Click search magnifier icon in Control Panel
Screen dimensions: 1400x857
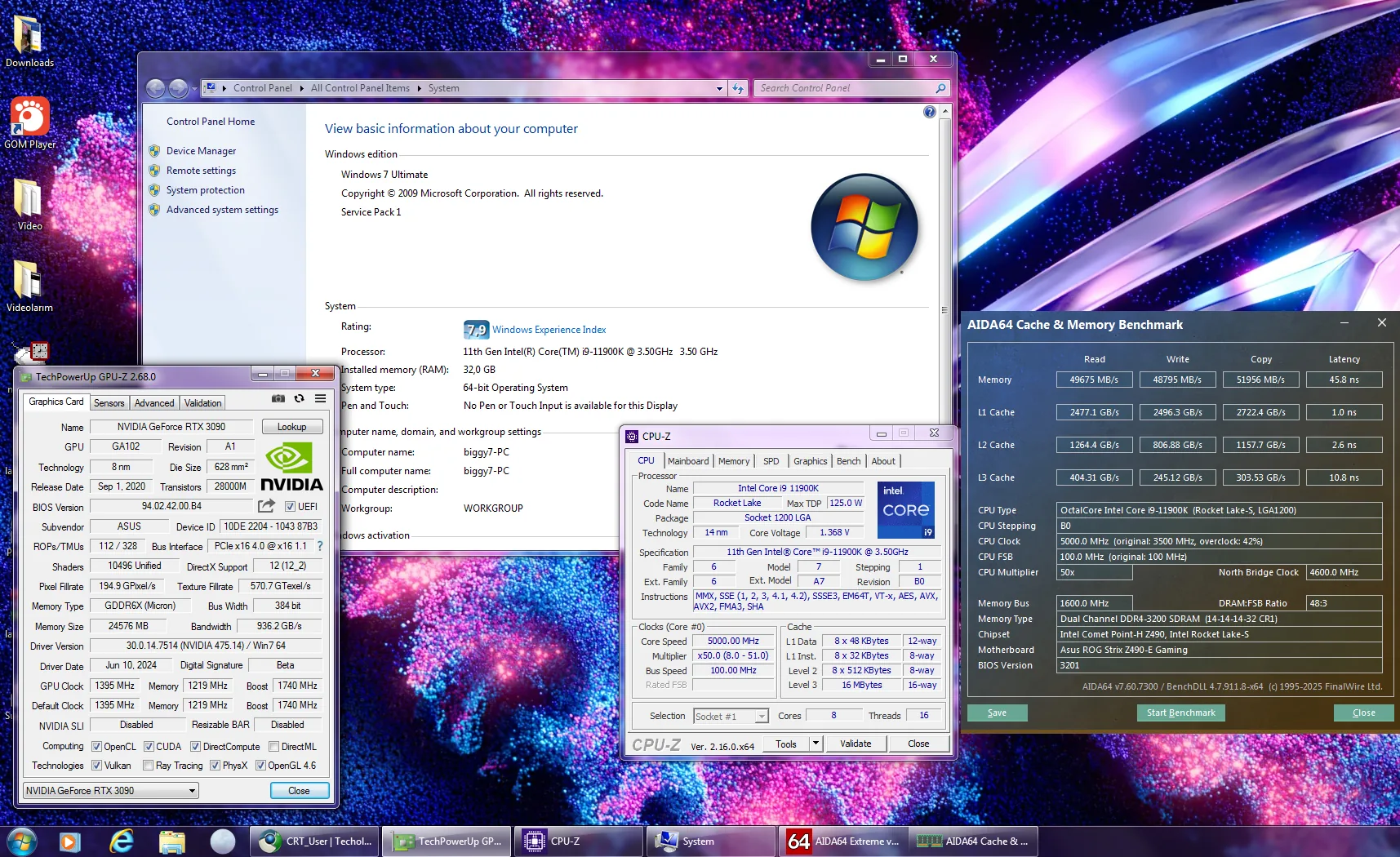[940, 88]
